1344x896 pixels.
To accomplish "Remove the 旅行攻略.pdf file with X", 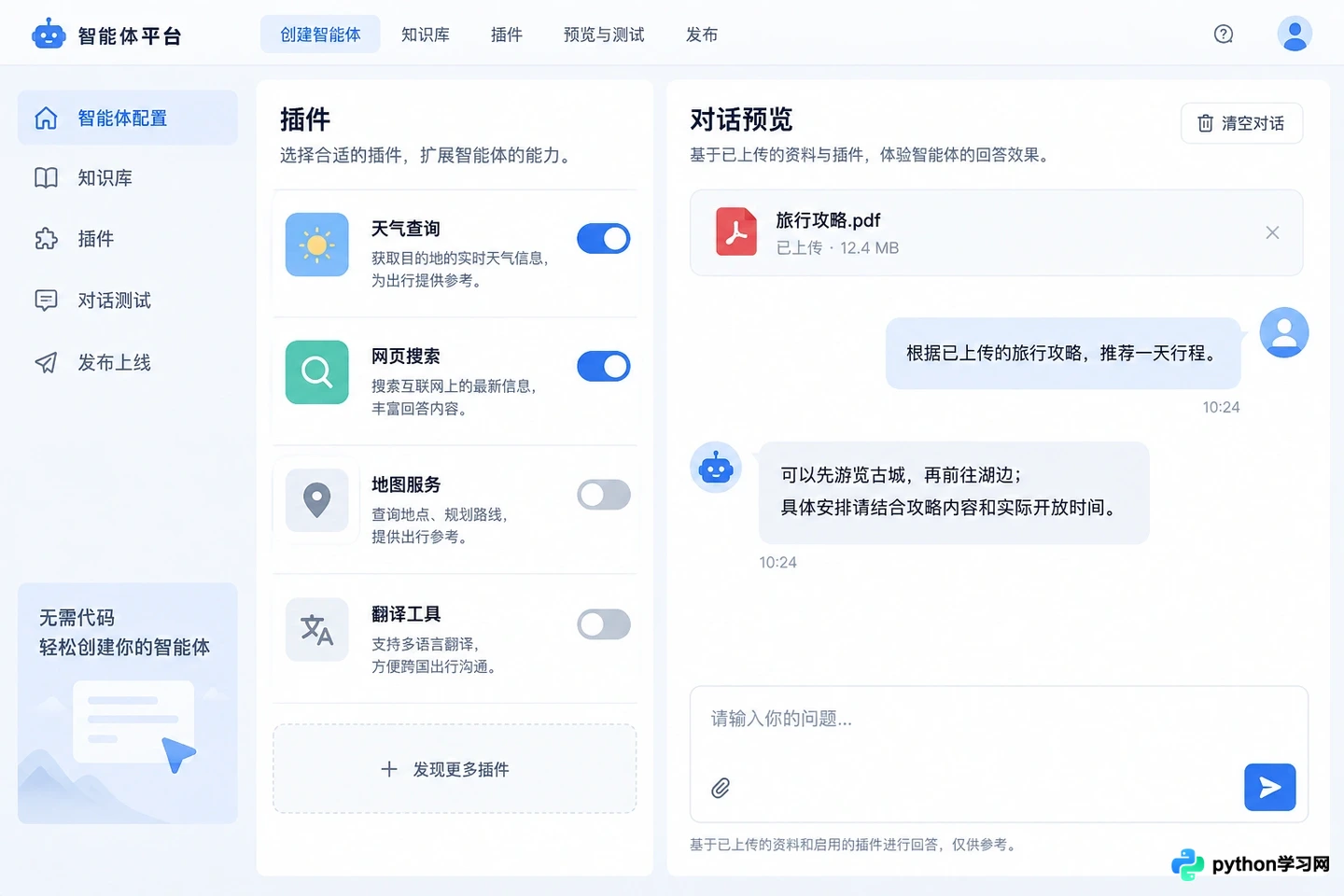I will [1272, 232].
